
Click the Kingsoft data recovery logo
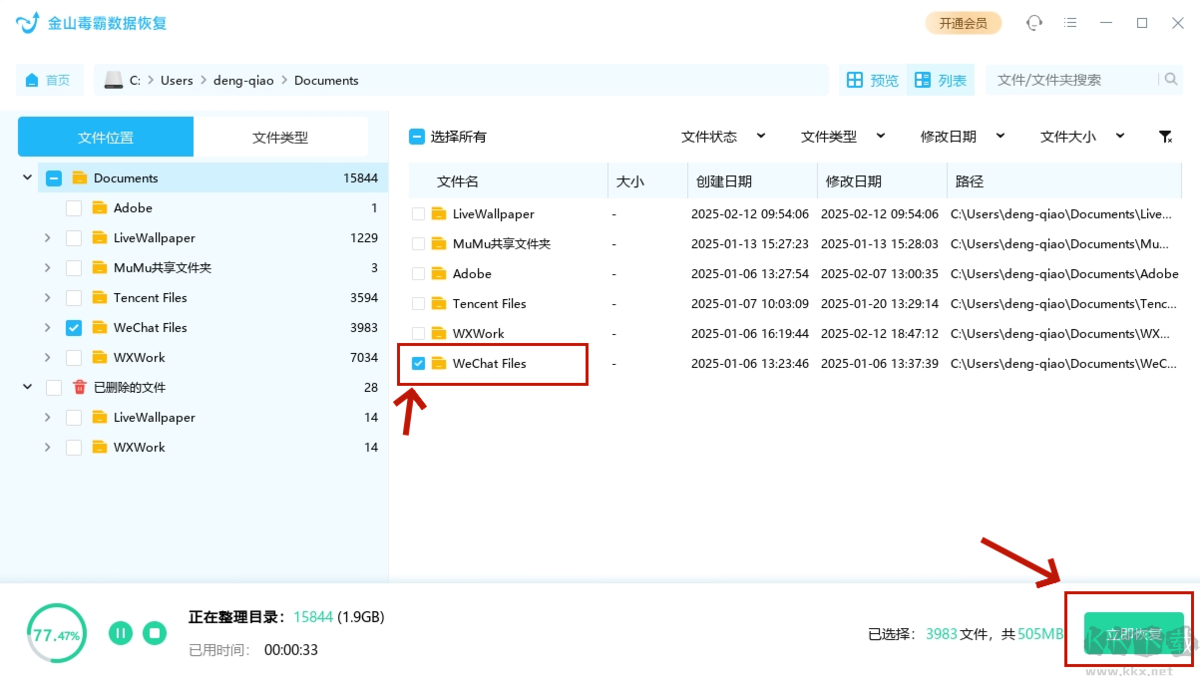tap(27, 22)
